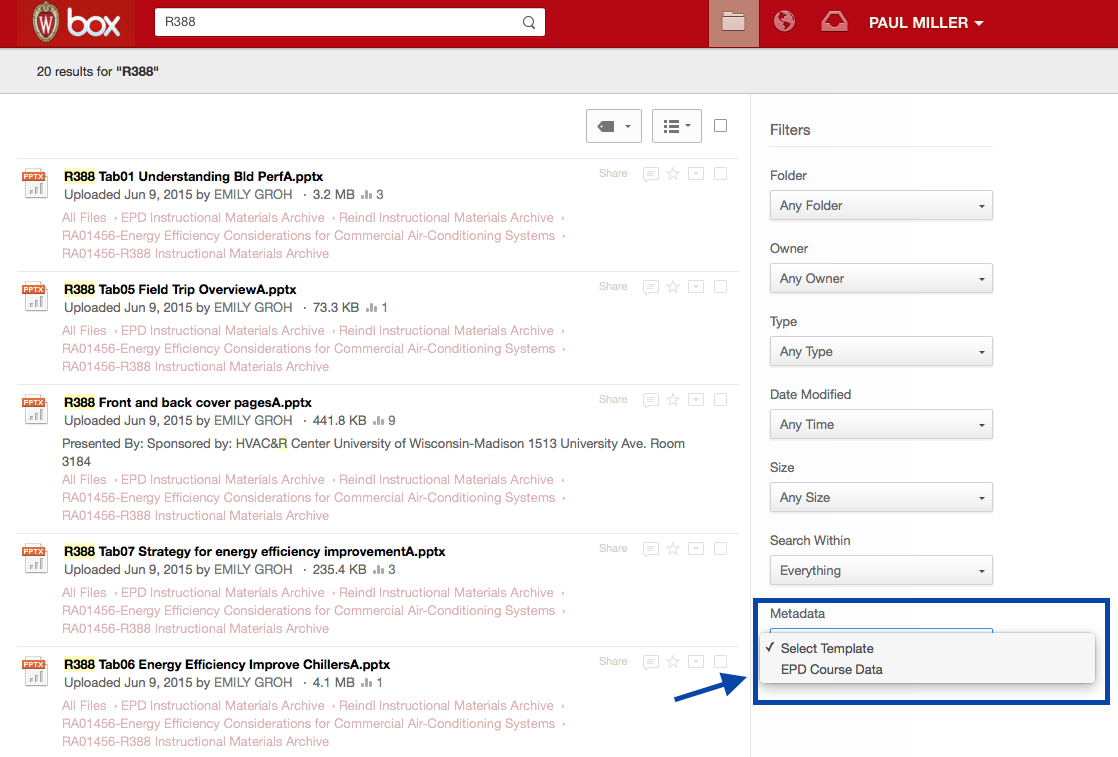
Task: Choose EPD Course Data metadata template
Action: [927, 669]
